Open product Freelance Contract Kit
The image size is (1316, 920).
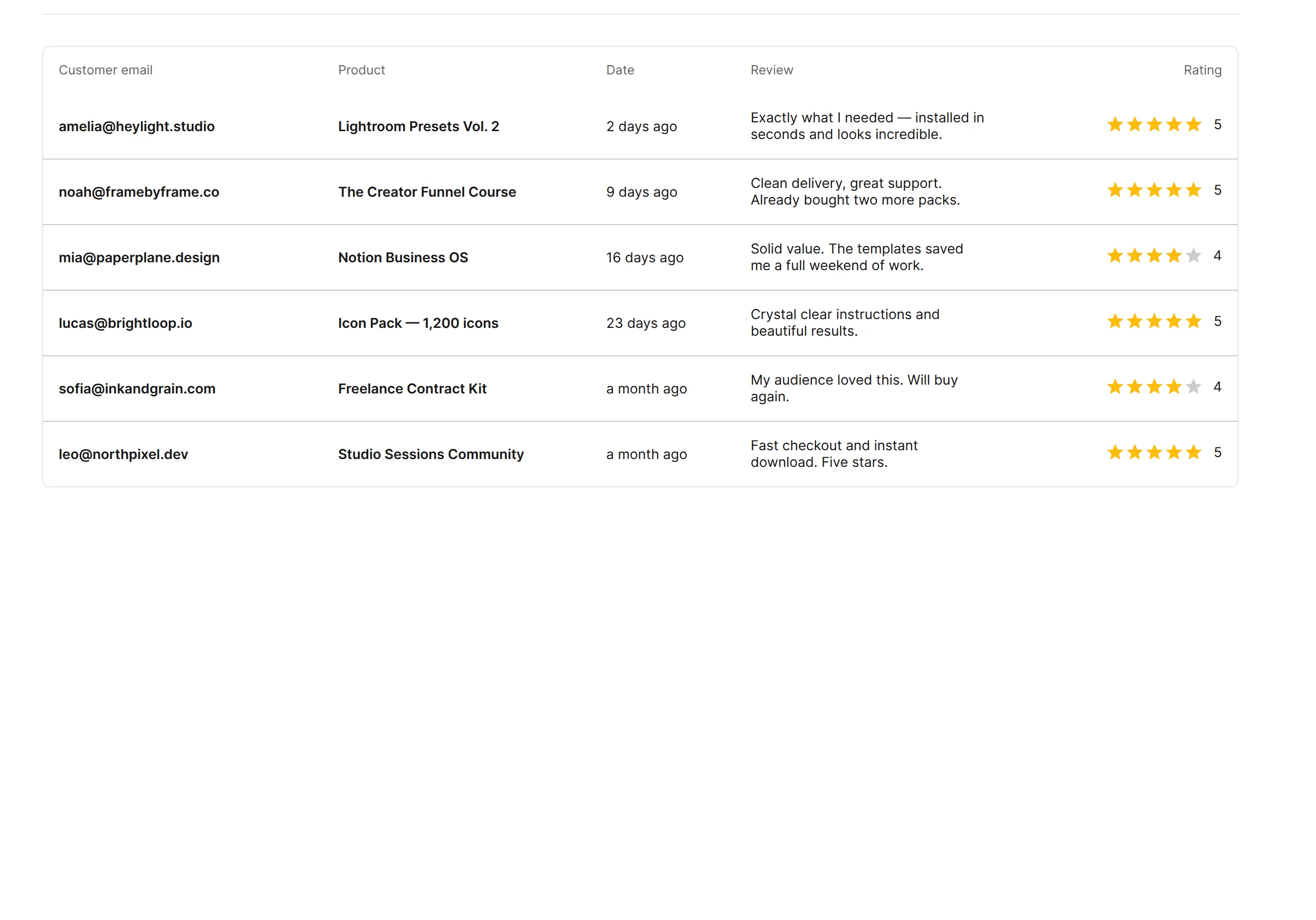coord(412,389)
